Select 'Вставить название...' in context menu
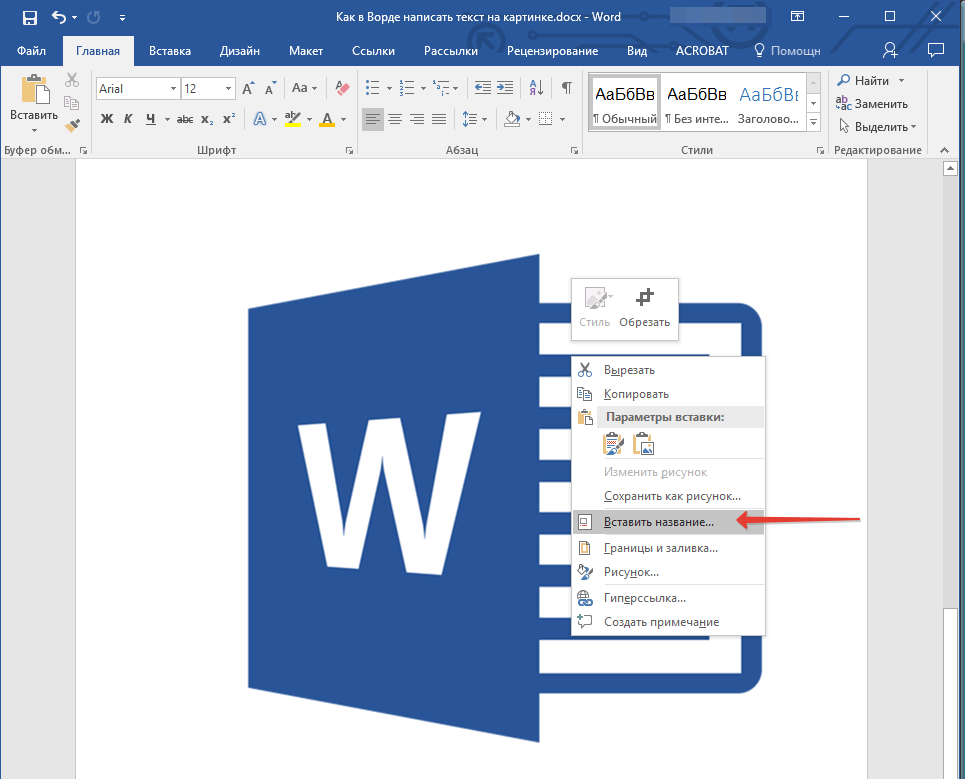The height and width of the screenshot is (779, 965). [658, 522]
